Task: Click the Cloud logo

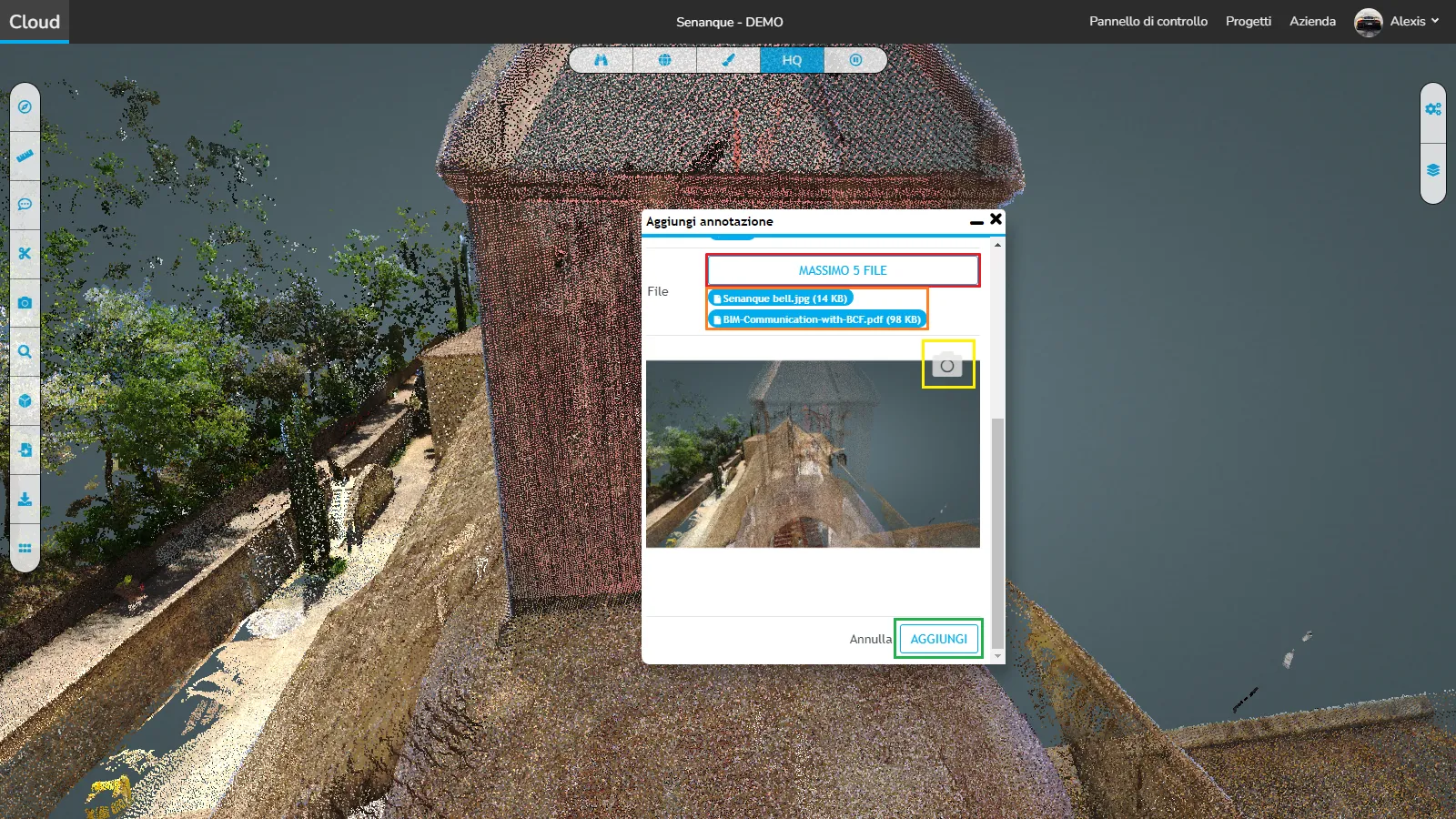Action: pos(35,22)
